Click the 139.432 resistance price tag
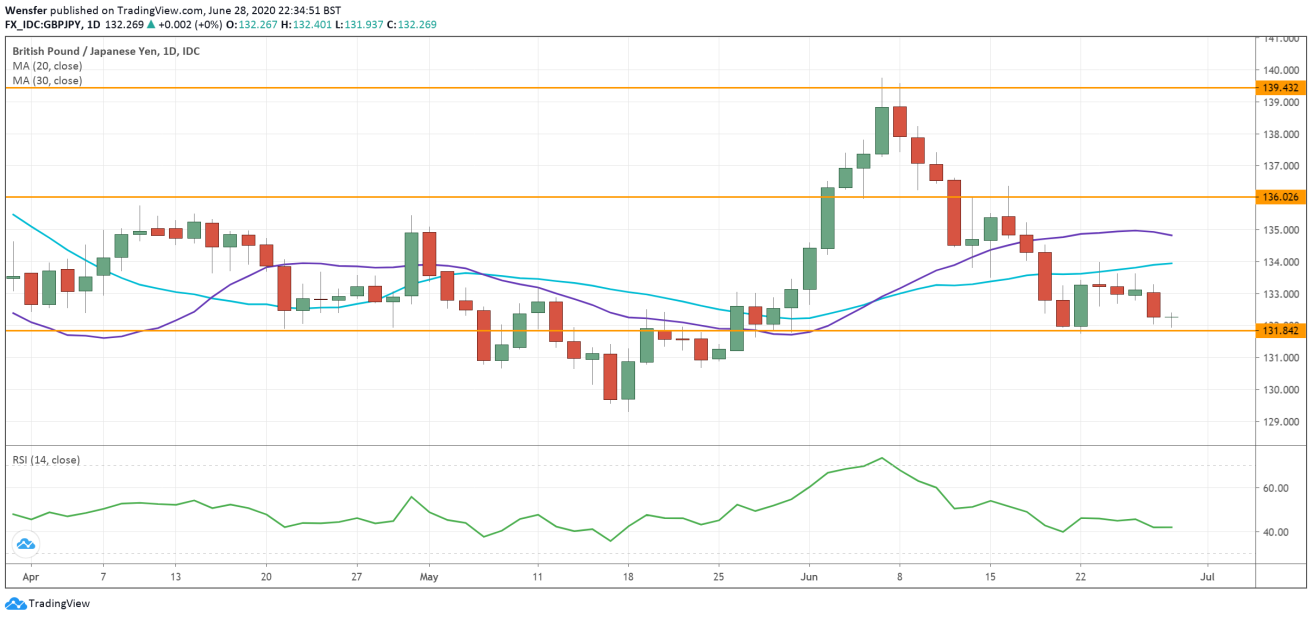The height and width of the screenshot is (619, 1312). point(1283,88)
